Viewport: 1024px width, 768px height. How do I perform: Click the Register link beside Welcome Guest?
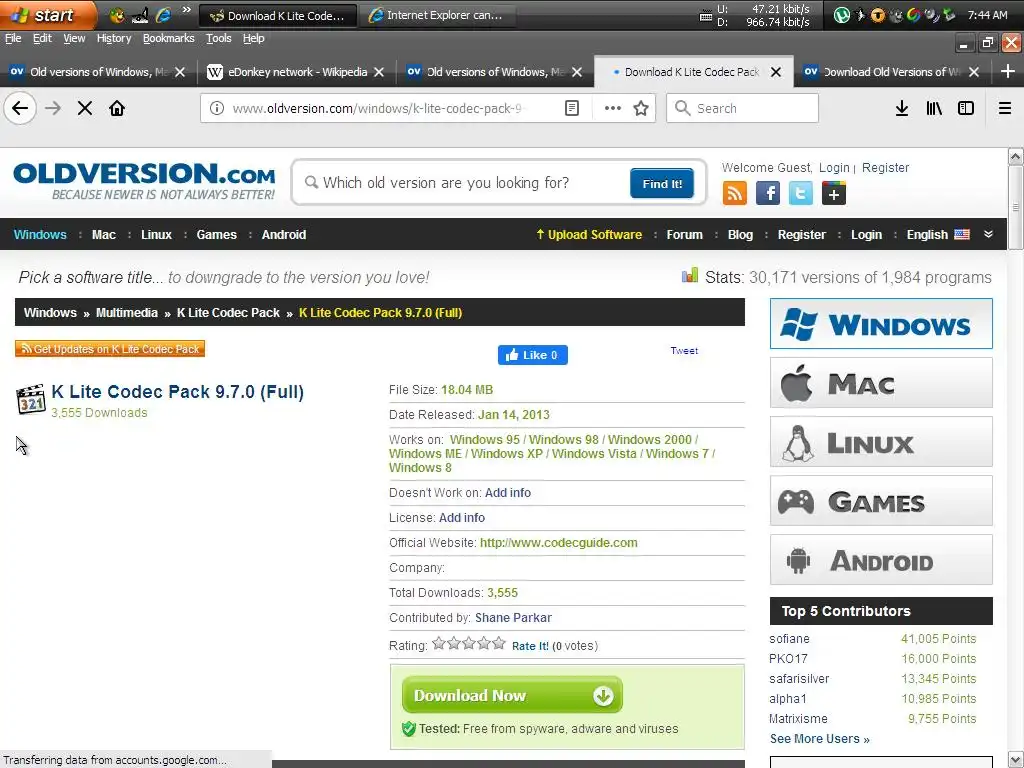pos(885,168)
